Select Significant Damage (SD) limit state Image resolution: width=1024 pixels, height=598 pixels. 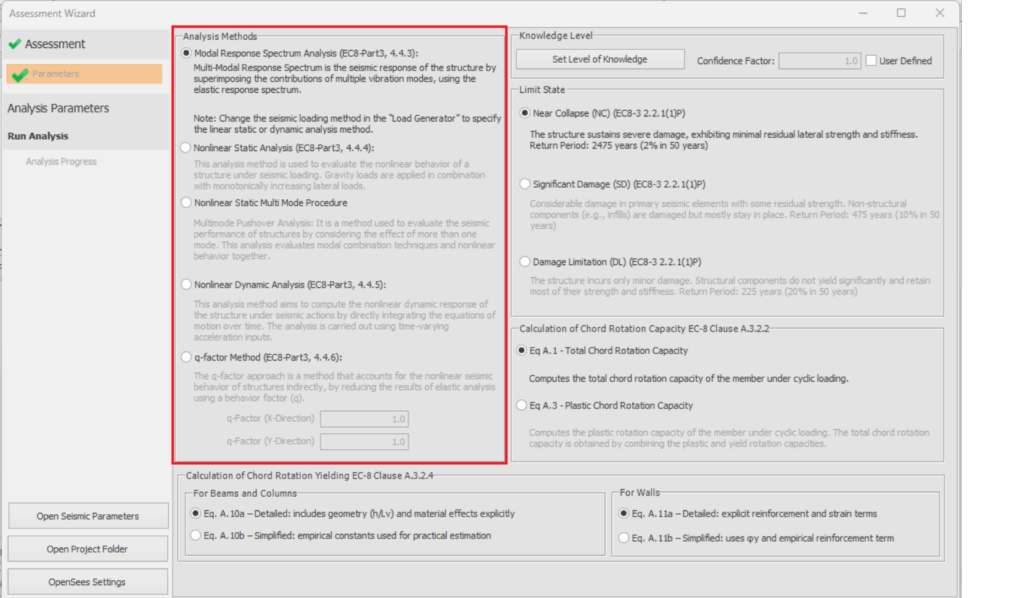pyautogui.click(x=525, y=184)
